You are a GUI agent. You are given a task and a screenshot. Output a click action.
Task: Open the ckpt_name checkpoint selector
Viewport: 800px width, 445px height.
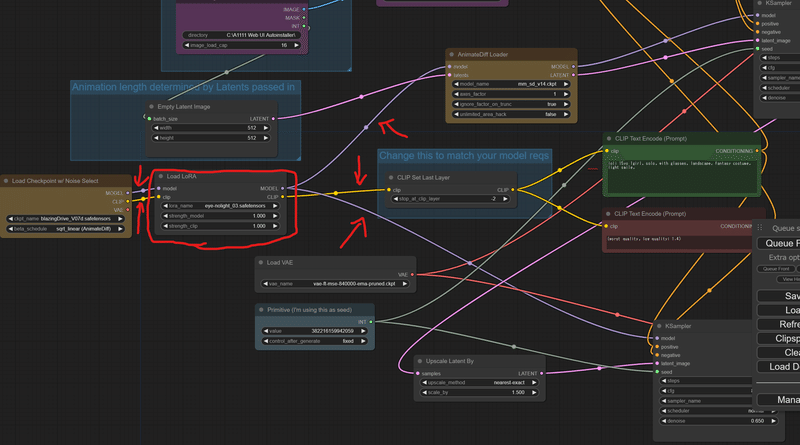pyautogui.click(x=65, y=219)
